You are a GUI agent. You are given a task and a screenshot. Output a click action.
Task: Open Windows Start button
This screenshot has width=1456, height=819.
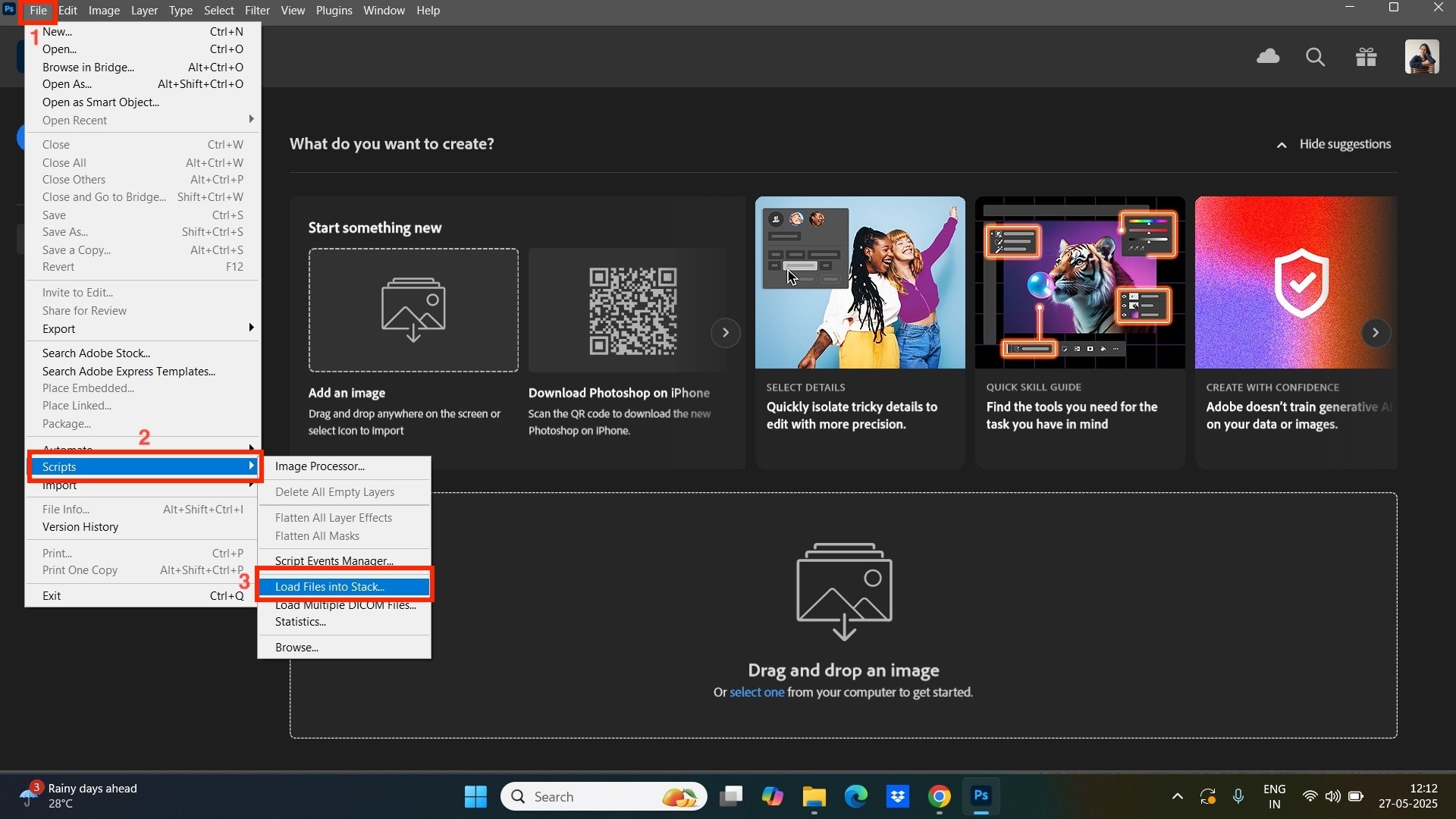pos(475,797)
